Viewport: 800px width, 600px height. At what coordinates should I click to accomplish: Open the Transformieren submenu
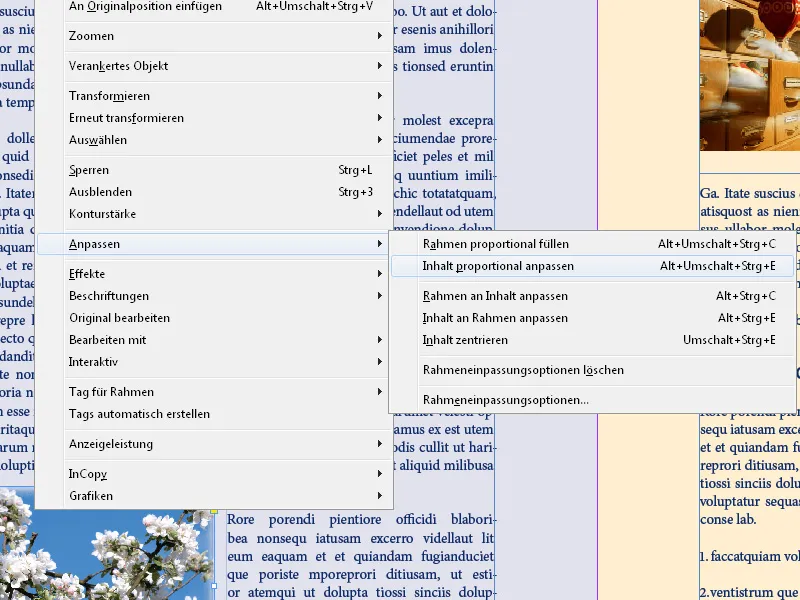coord(214,96)
